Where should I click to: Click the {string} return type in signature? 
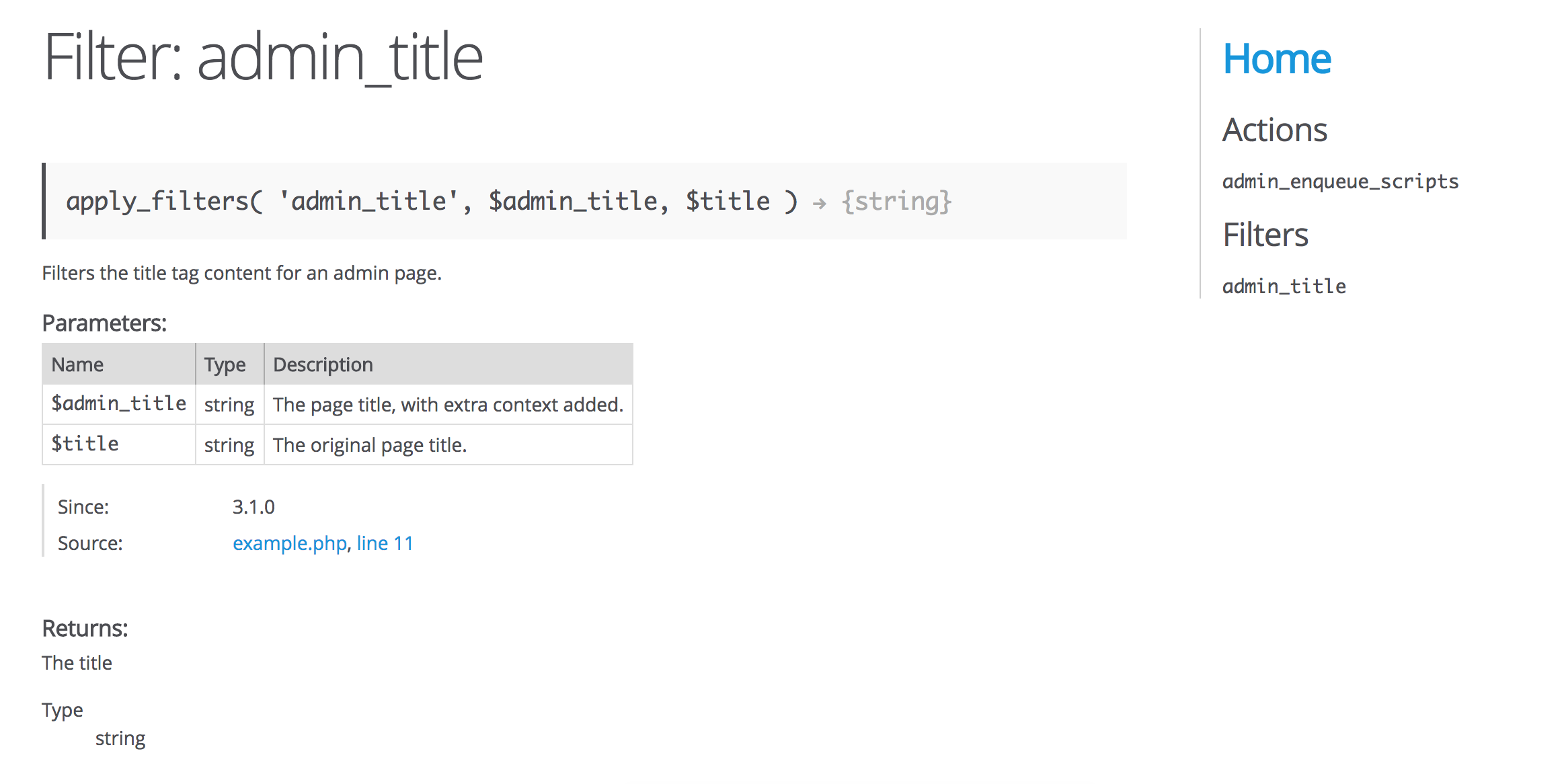point(897,201)
